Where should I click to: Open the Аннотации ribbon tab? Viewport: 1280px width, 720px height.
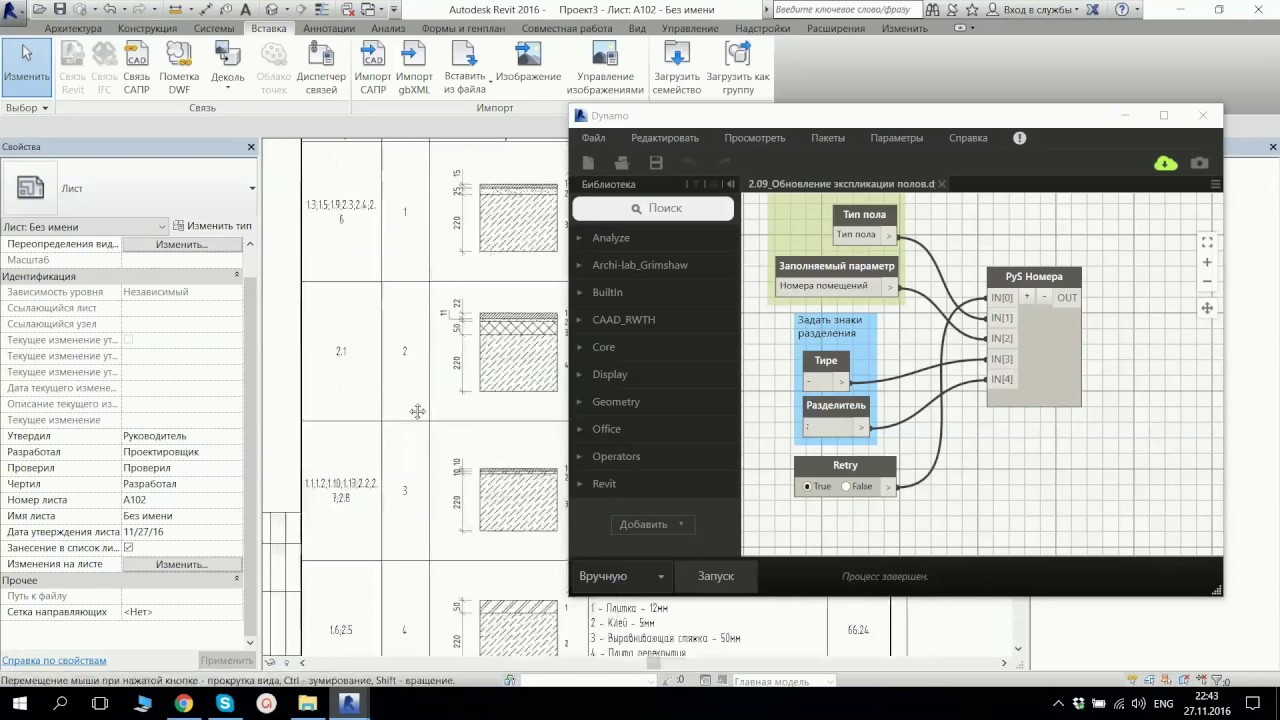click(329, 29)
